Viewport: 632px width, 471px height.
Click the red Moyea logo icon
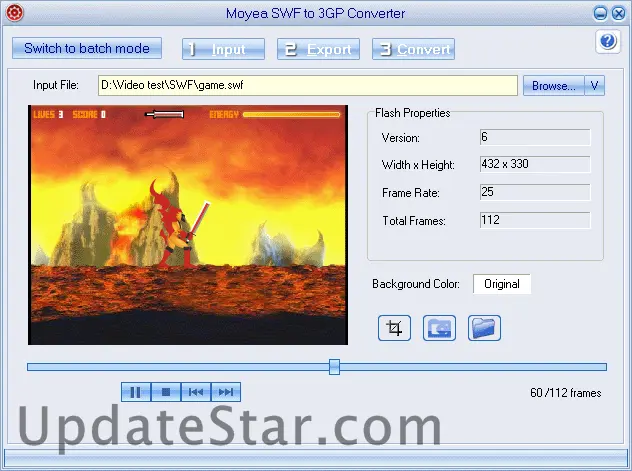click(x=15, y=13)
